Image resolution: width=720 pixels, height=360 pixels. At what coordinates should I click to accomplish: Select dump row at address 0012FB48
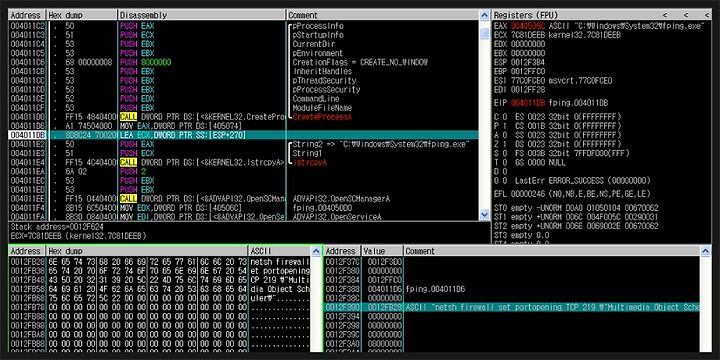point(160,280)
